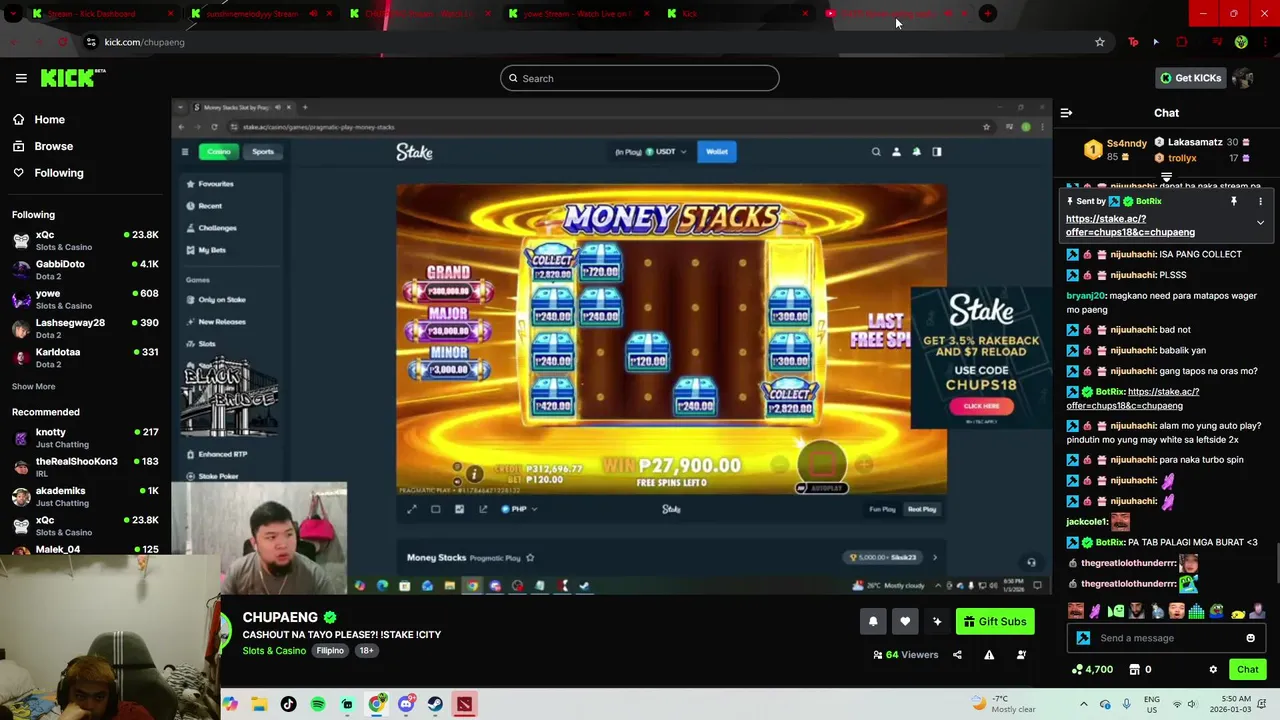Open the Slots & Casino category link
Image resolution: width=1280 pixels, height=720 pixels.
coord(274,651)
